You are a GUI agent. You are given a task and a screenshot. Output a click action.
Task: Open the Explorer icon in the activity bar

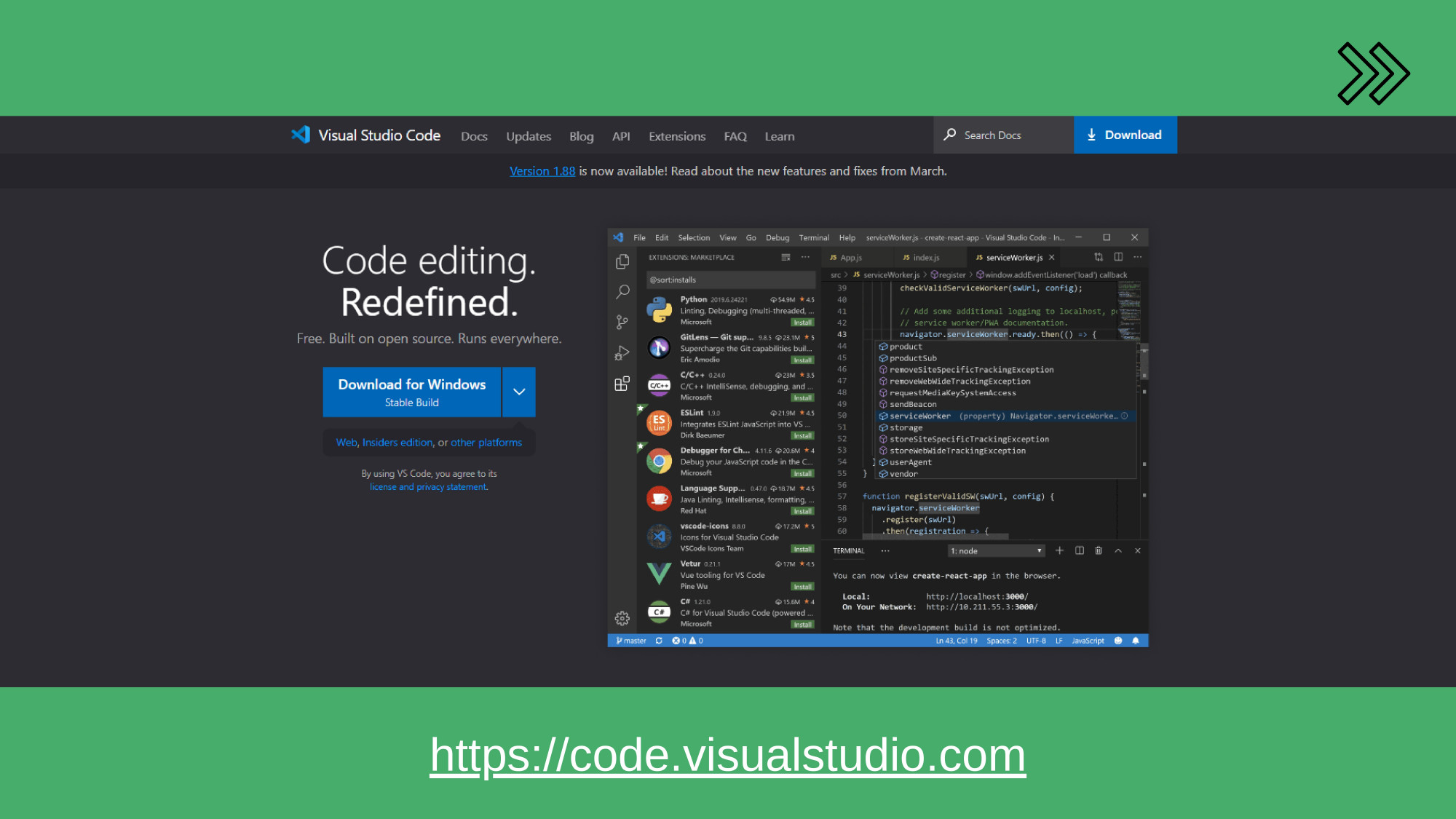pos(622,261)
